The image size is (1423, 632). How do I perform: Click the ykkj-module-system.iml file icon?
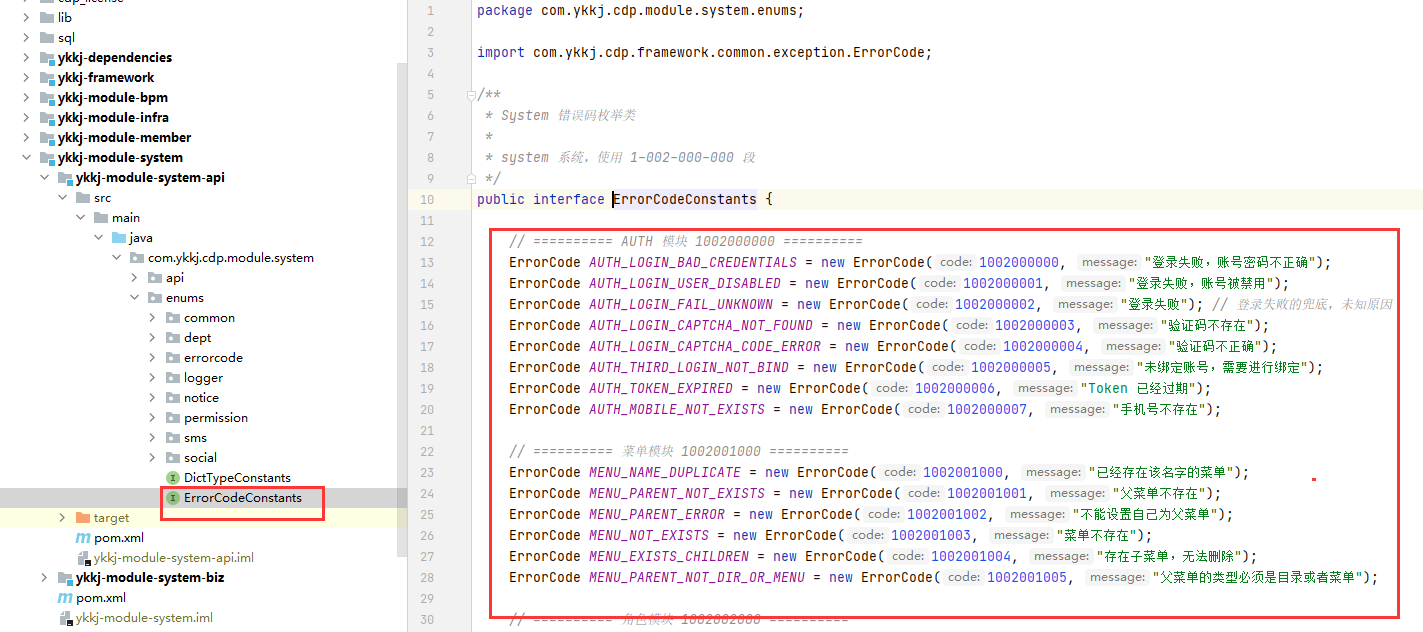[x=65, y=617]
